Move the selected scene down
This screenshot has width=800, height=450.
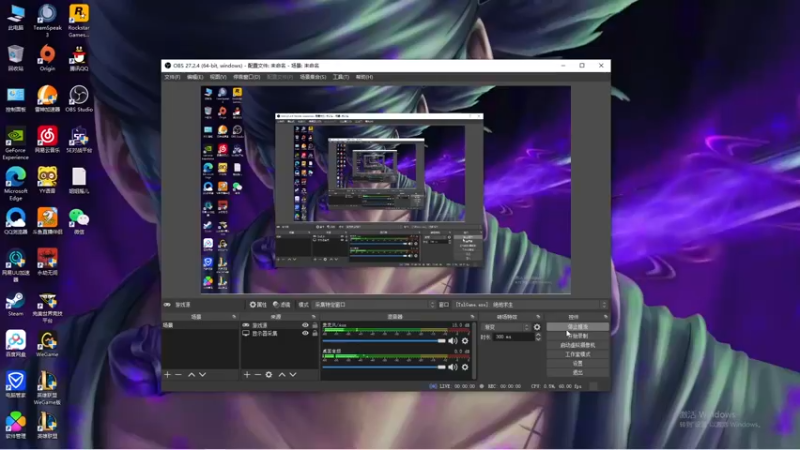(203, 374)
